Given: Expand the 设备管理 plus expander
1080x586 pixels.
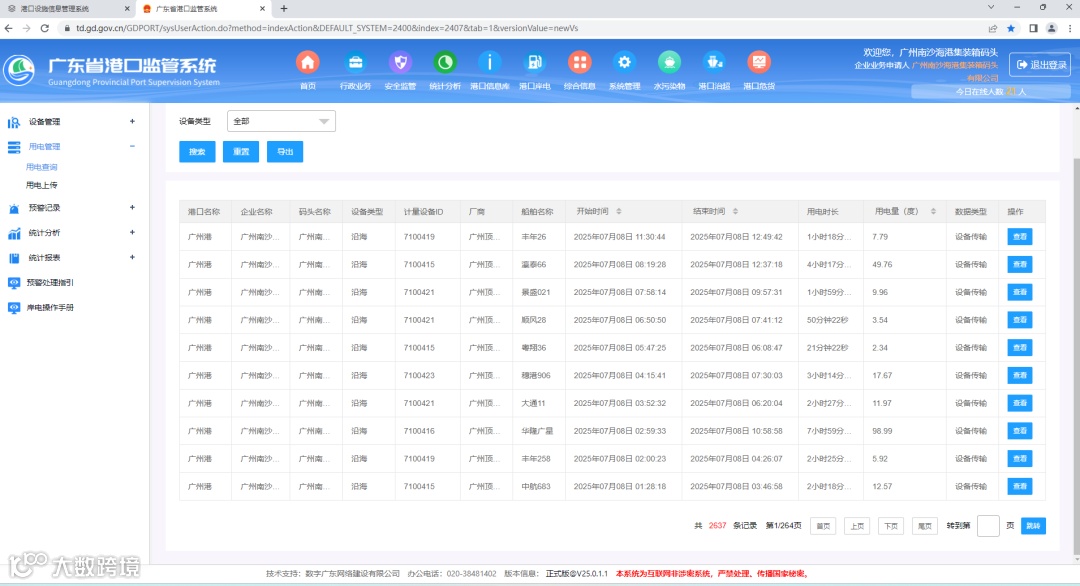Looking at the screenshot, I should point(132,121).
